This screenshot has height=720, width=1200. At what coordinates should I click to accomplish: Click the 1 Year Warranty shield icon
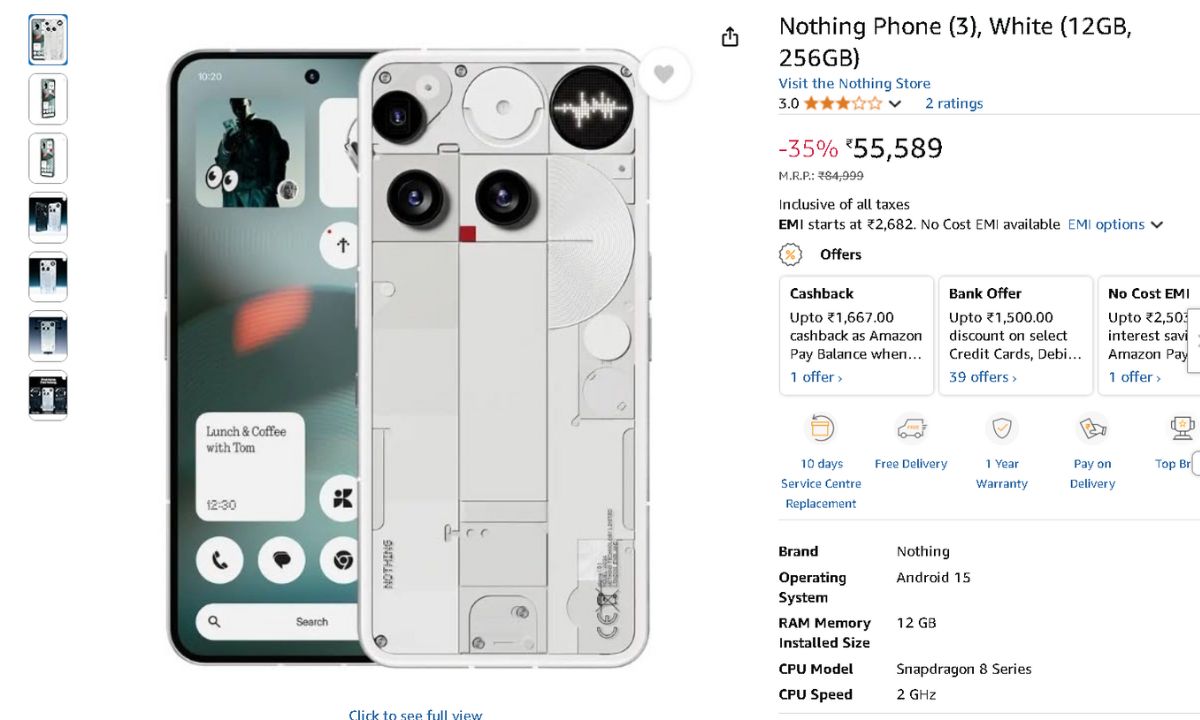tap(1001, 429)
